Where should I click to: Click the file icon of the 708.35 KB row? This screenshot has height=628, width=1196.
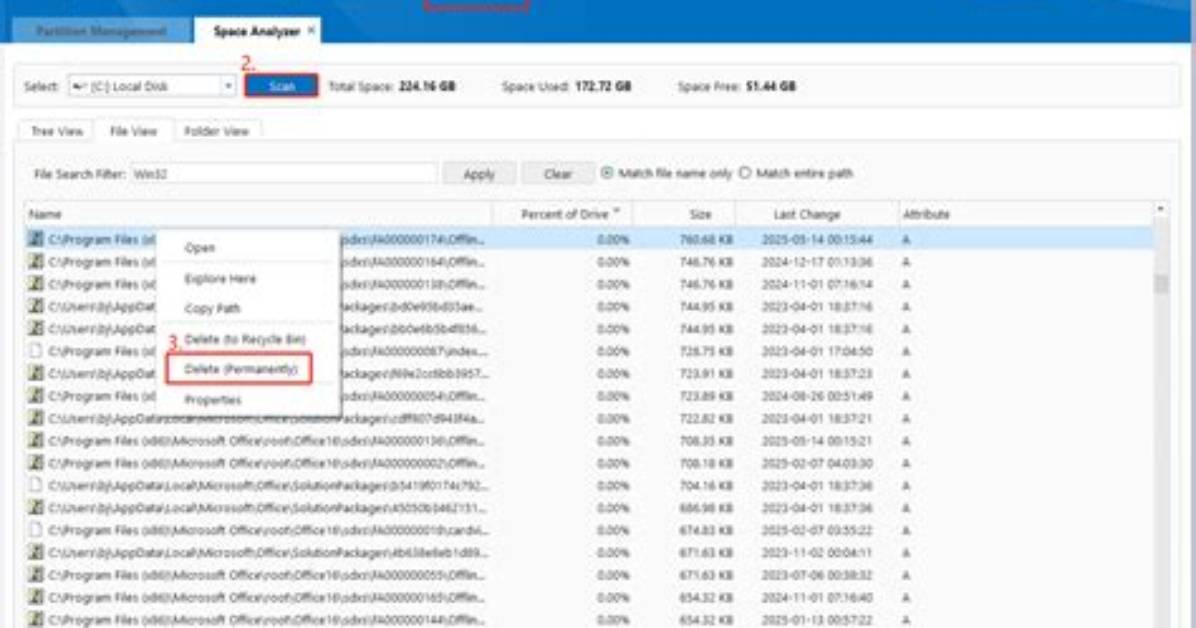(36, 440)
